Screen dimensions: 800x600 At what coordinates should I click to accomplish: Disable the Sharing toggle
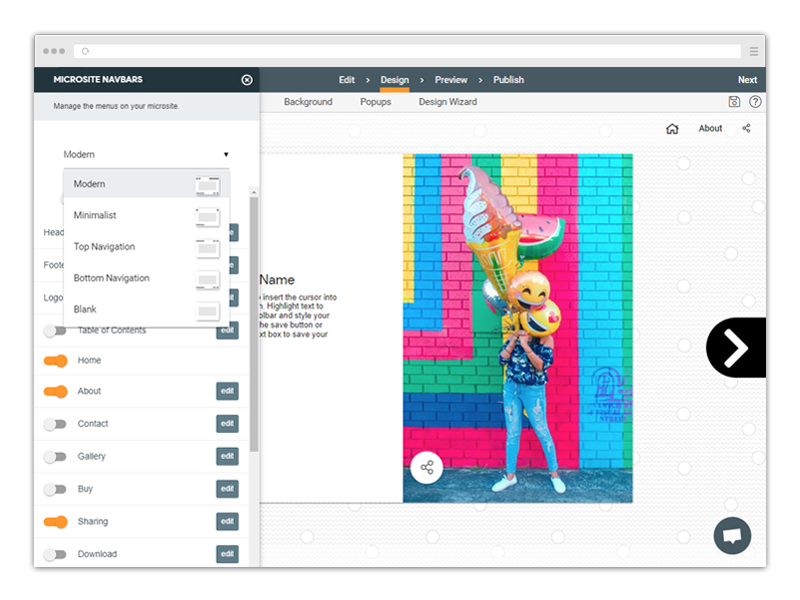(x=55, y=522)
